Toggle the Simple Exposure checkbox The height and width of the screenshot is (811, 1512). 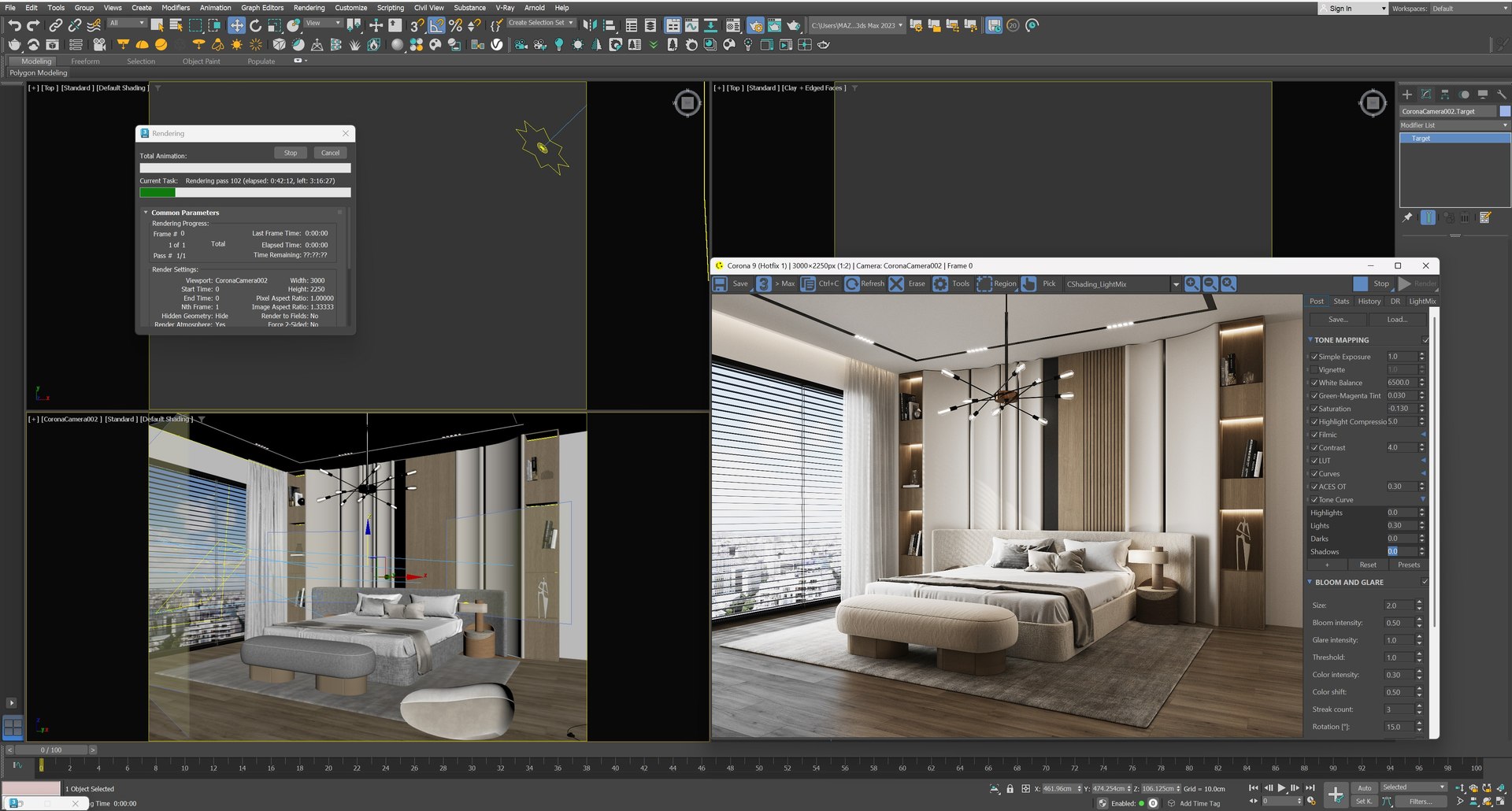[1314, 357]
